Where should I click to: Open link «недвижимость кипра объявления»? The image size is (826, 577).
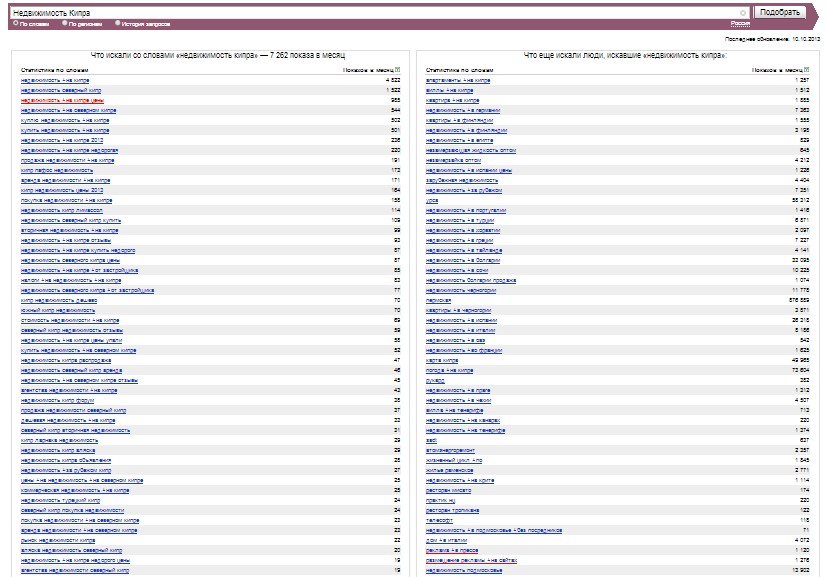coord(66,461)
